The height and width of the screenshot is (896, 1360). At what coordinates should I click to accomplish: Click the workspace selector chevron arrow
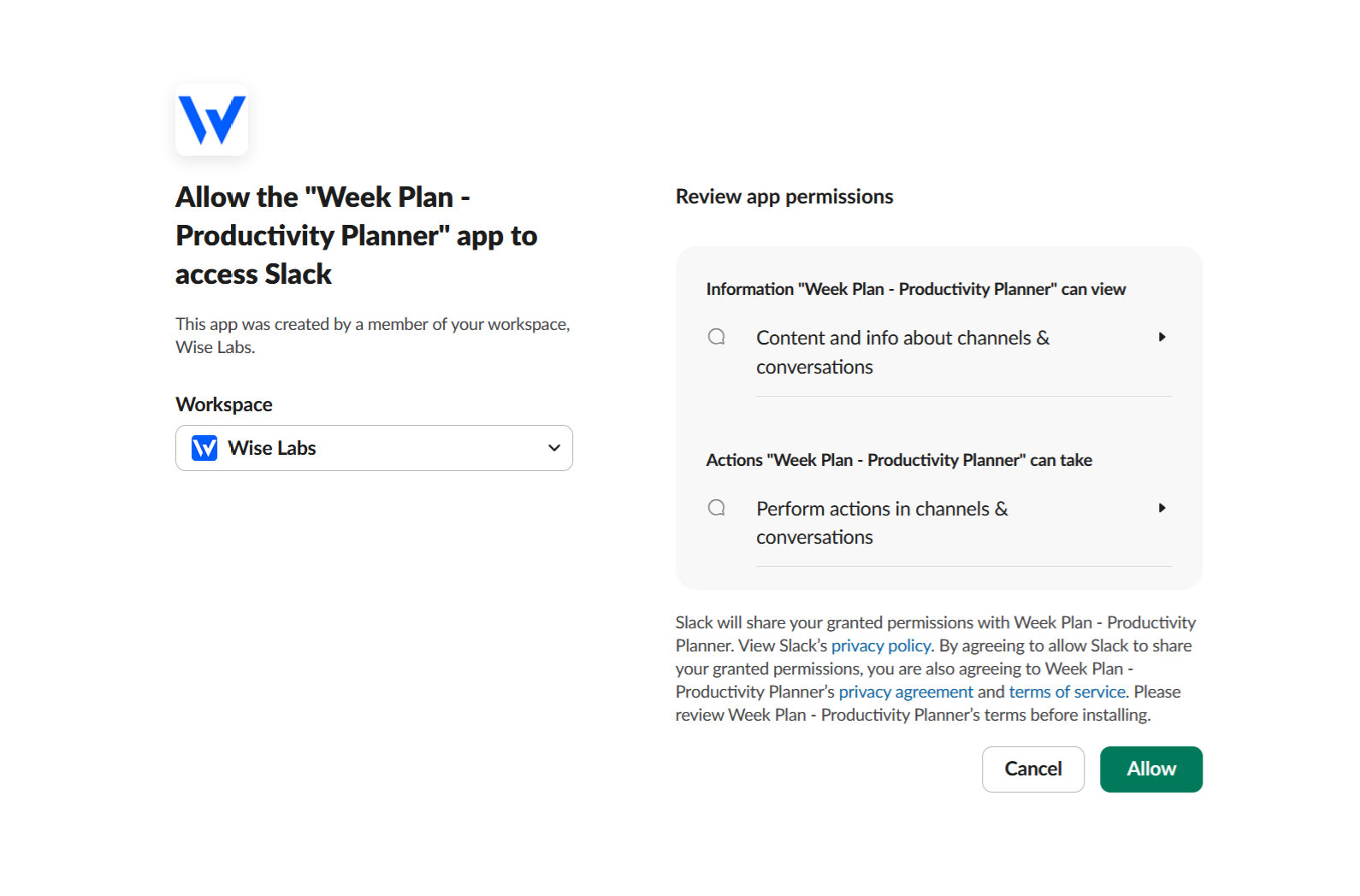point(554,448)
